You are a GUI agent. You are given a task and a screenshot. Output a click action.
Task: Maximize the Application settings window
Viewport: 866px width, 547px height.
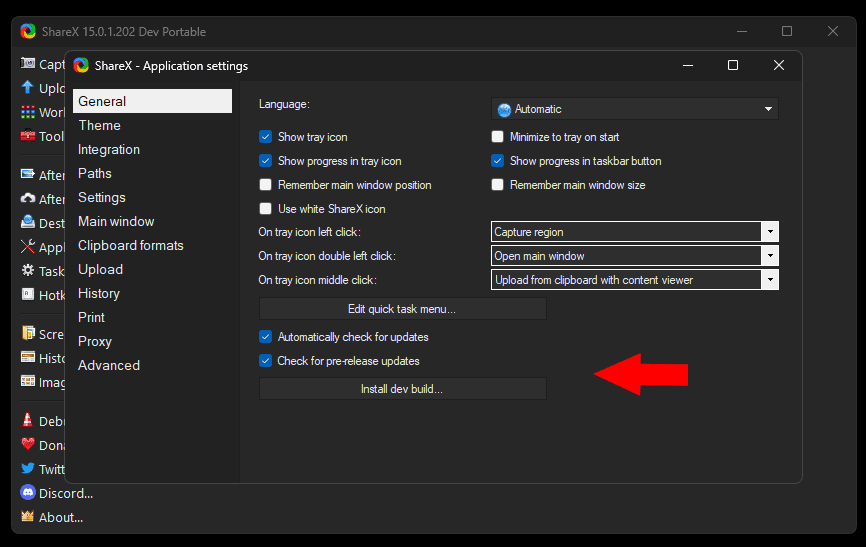[x=733, y=65]
